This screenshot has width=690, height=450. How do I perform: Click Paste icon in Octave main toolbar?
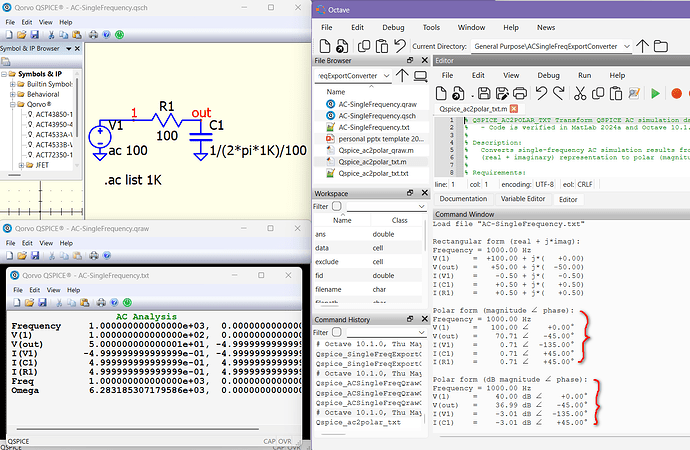[x=382, y=46]
